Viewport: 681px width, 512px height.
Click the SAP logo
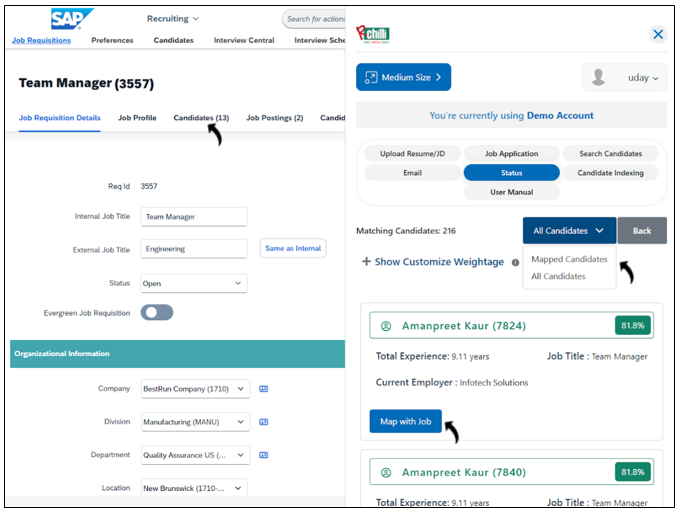[72, 19]
